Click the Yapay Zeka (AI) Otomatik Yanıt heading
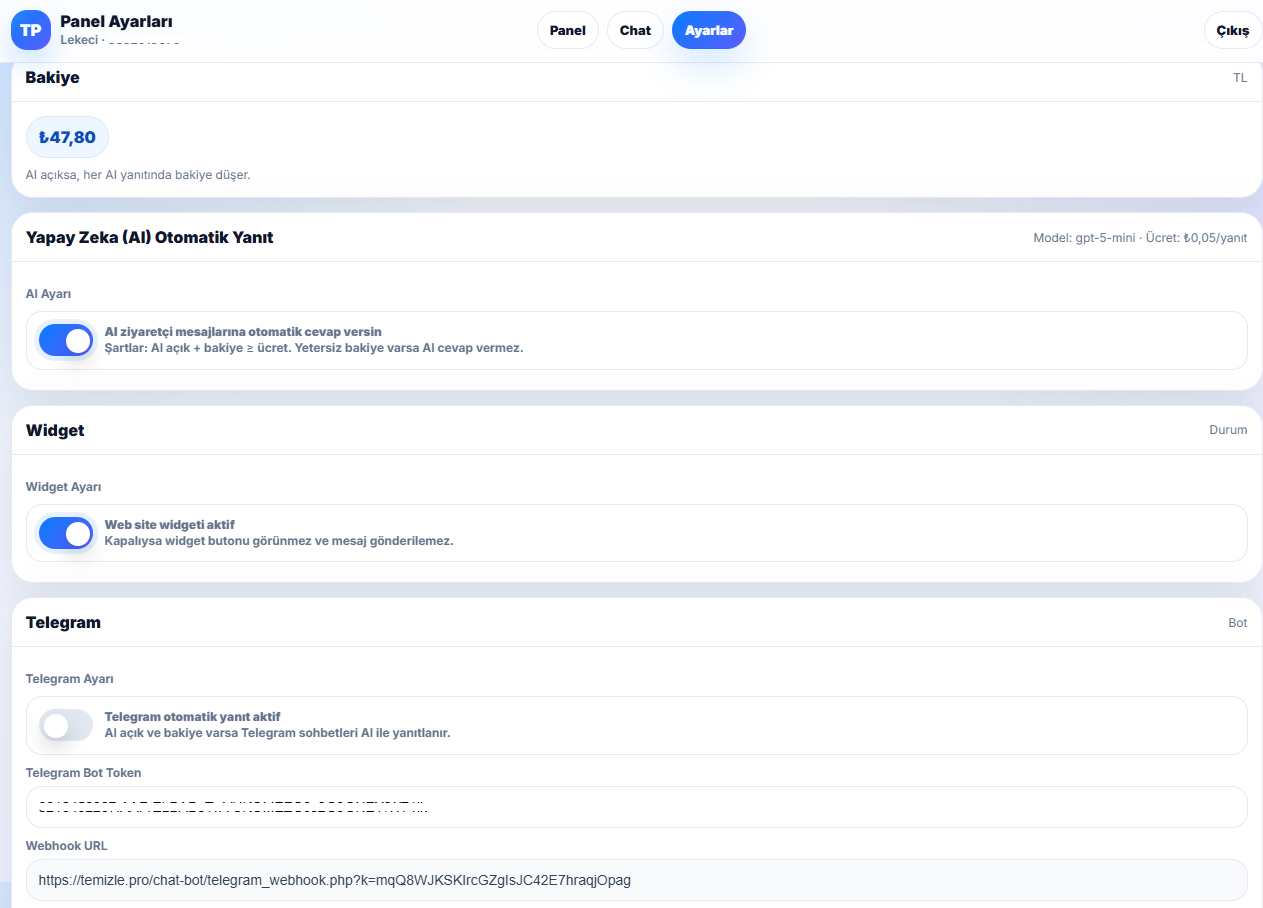 coord(149,238)
